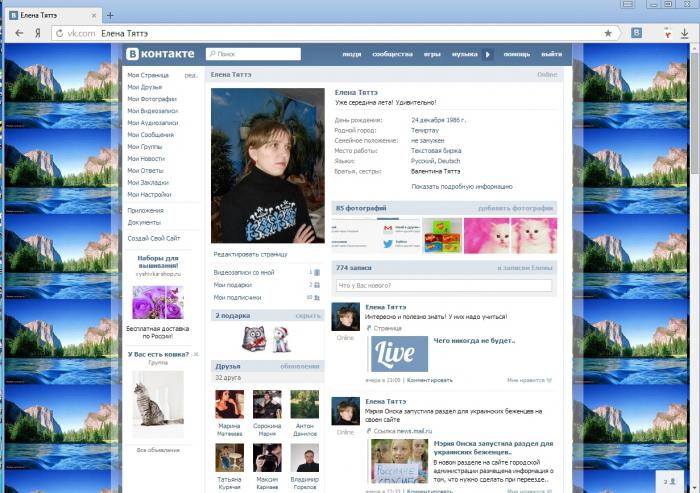The width and height of the screenshot is (700, 493).
Task: Open Мои Сообщения in sidebar
Action: pyautogui.click(x=151, y=135)
